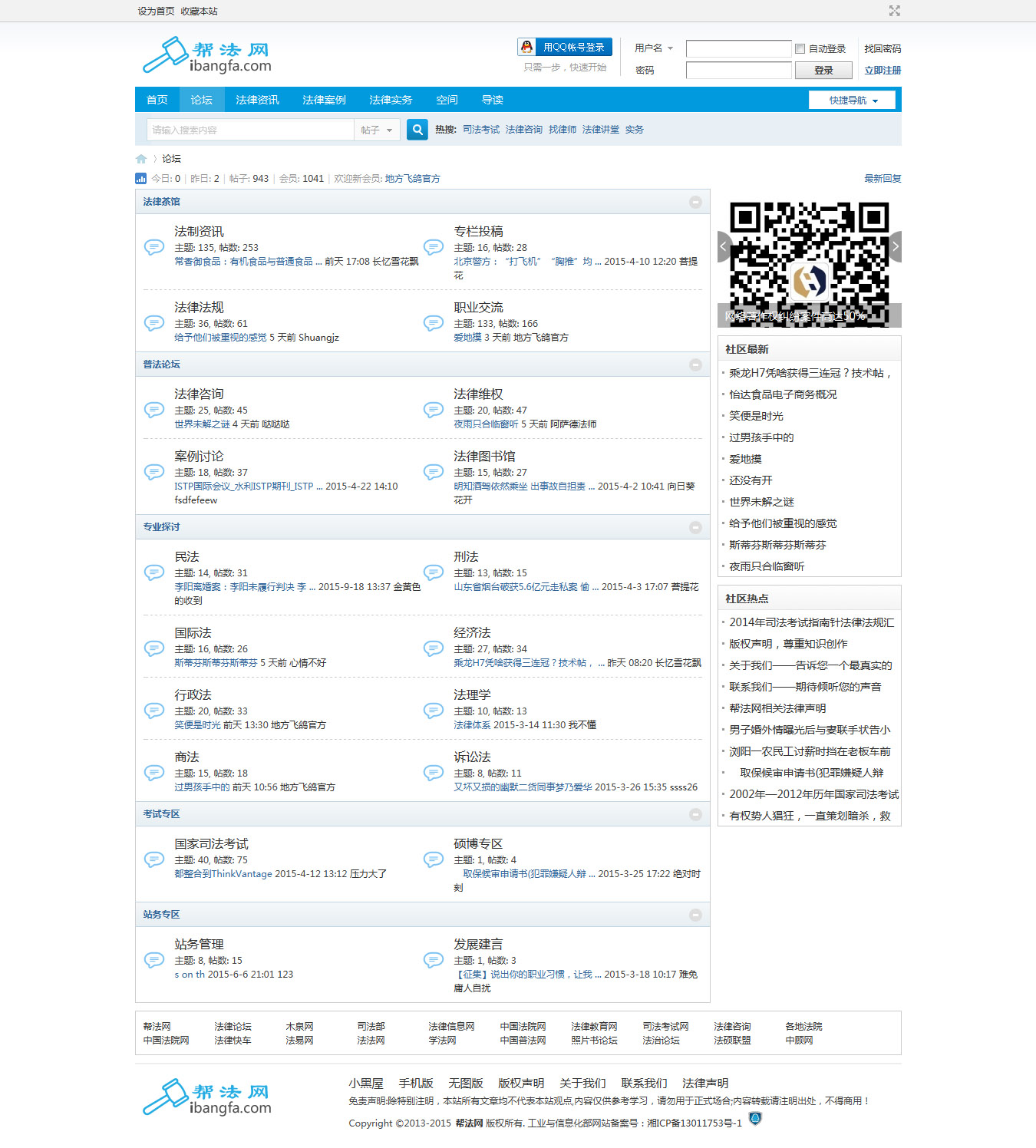Click the 国际法 forum bubble icon
Image resolution: width=1036 pixels, height=1148 pixels.
tap(154, 648)
